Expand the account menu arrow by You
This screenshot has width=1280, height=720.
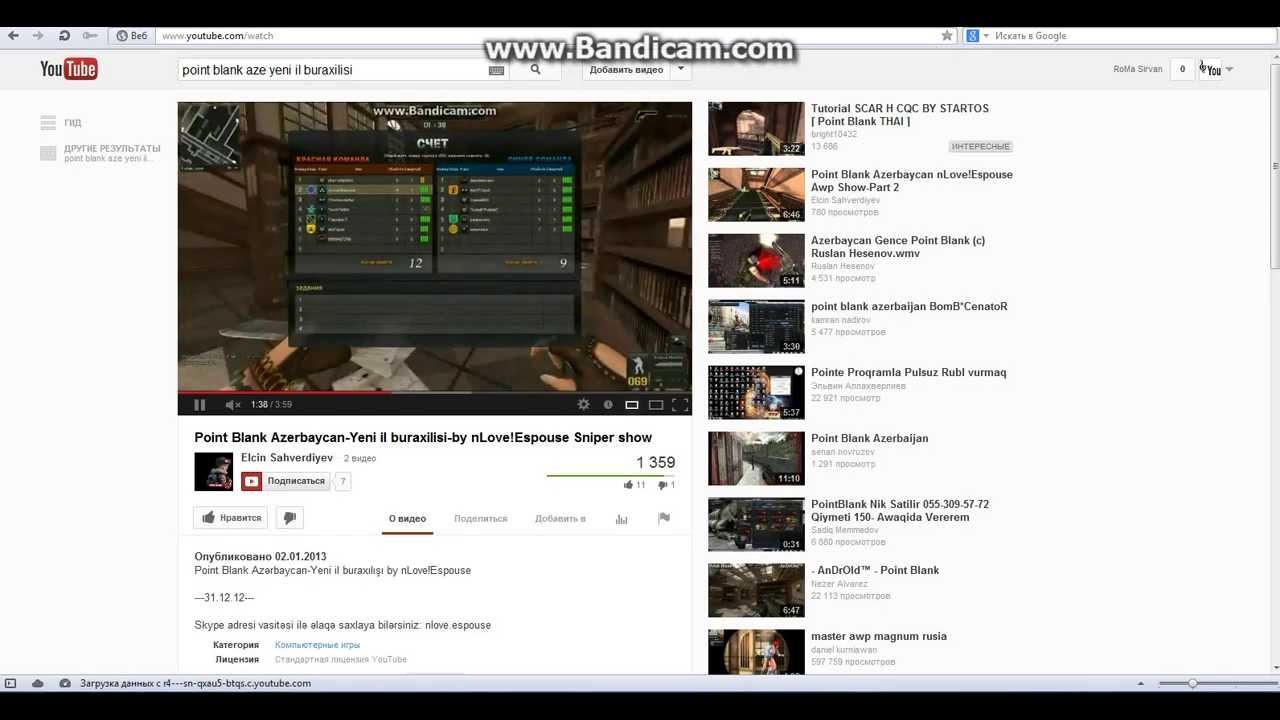pyautogui.click(x=1229, y=70)
